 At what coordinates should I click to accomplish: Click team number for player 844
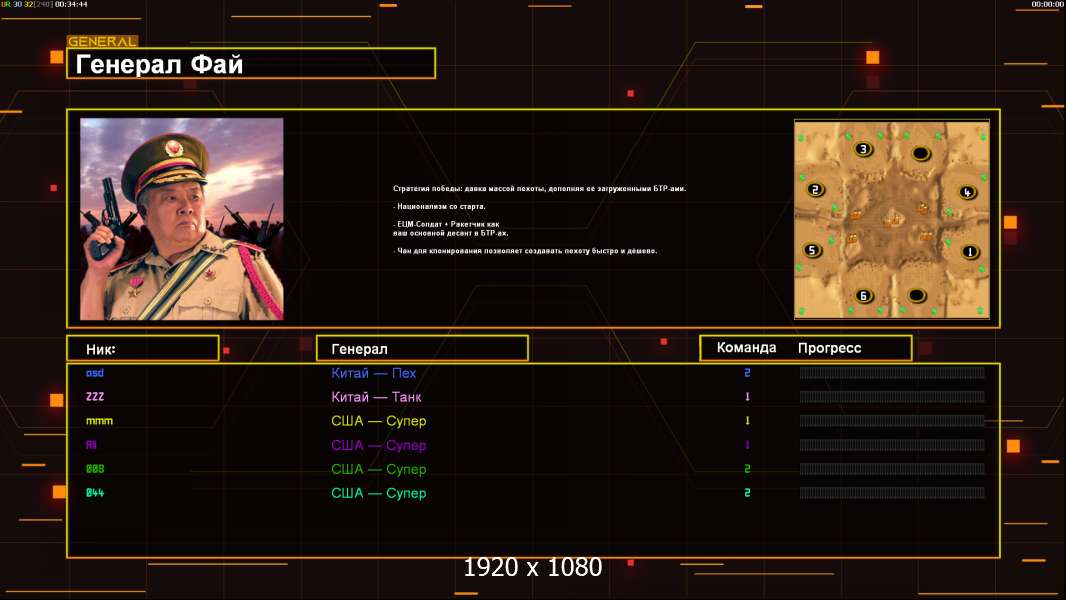pyautogui.click(x=747, y=493)
